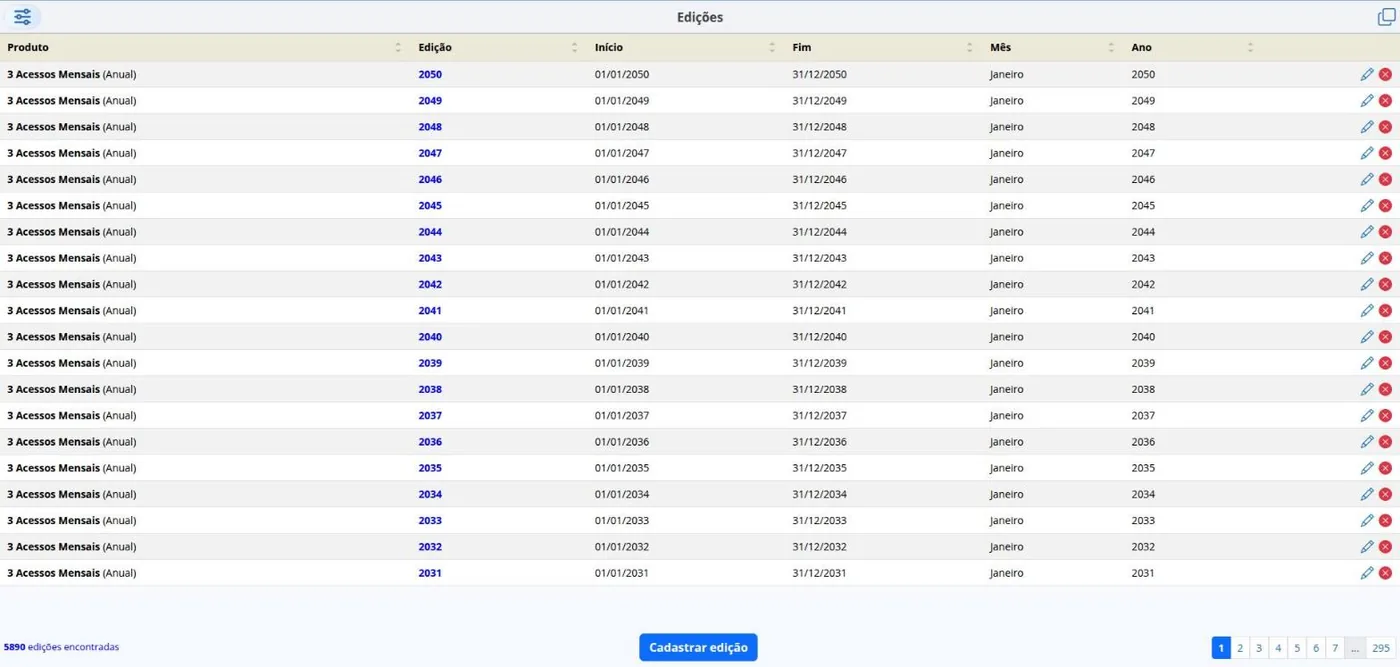Image resolution: width=1400 pixels, height=667 pixels.
Task: Edit the 2045 edition entry
Action: pyautogui.click(x=1367, y=206)
